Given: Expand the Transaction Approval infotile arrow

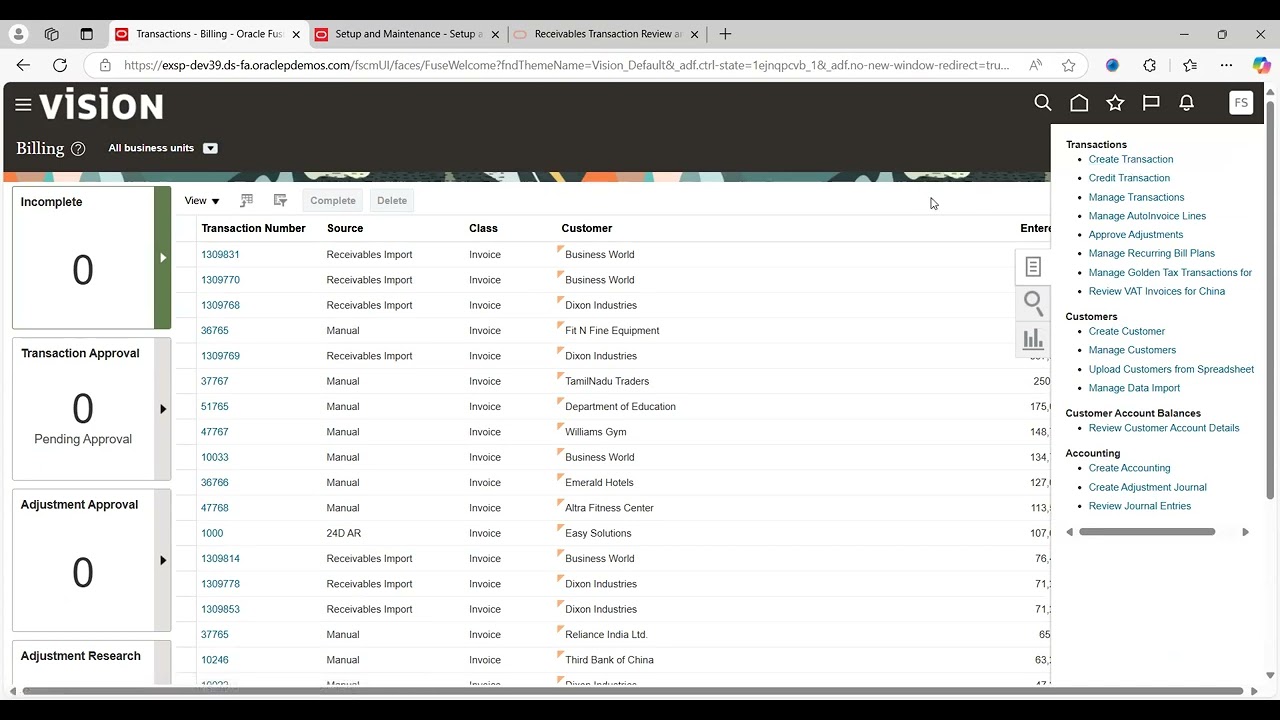Looking at the screenshot, I should [163, 409].
